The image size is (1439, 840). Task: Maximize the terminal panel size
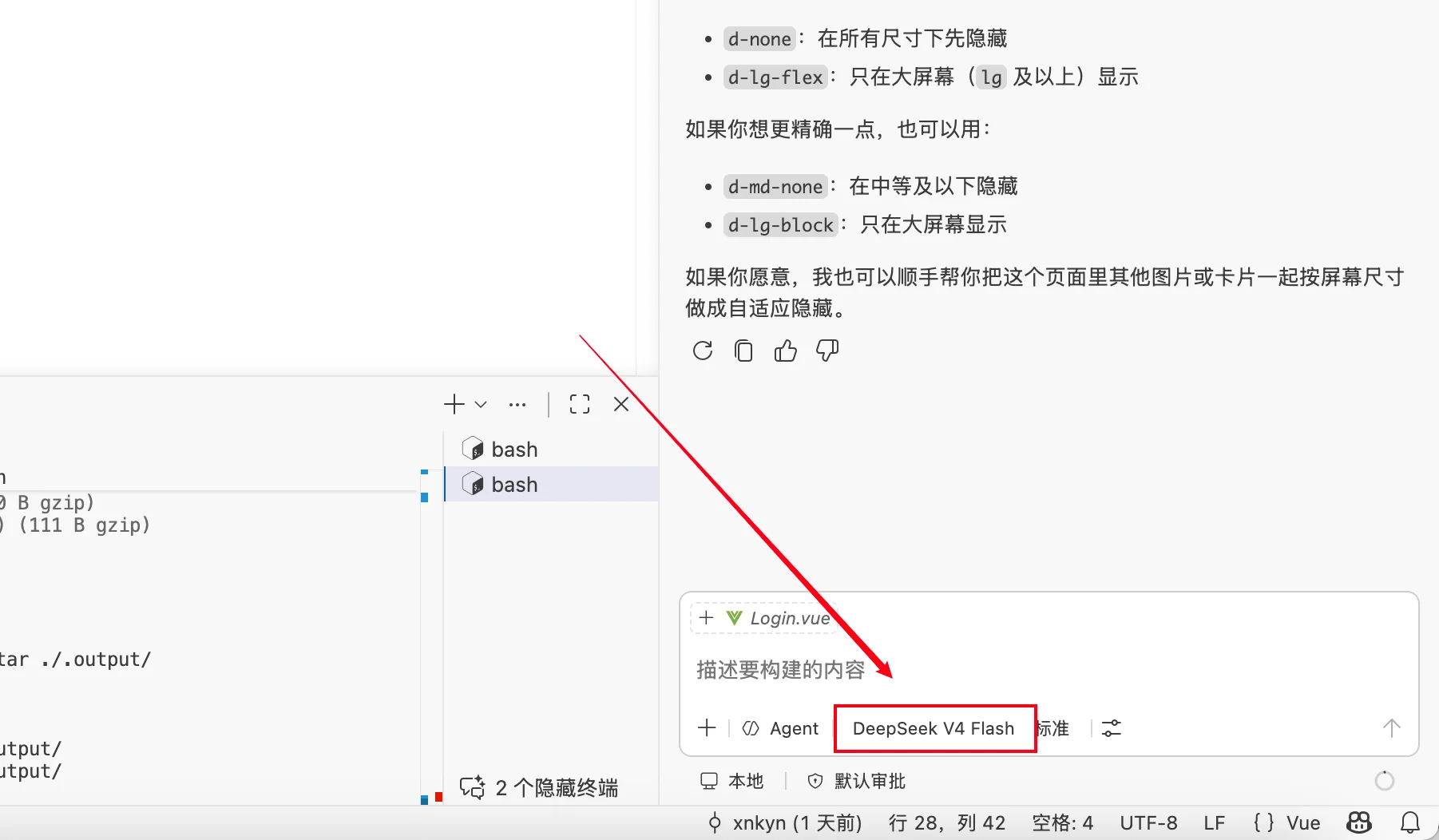[x=580, y=404]
